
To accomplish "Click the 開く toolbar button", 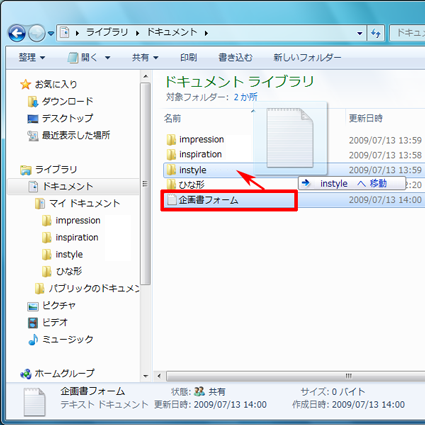I will coord(83,58).
